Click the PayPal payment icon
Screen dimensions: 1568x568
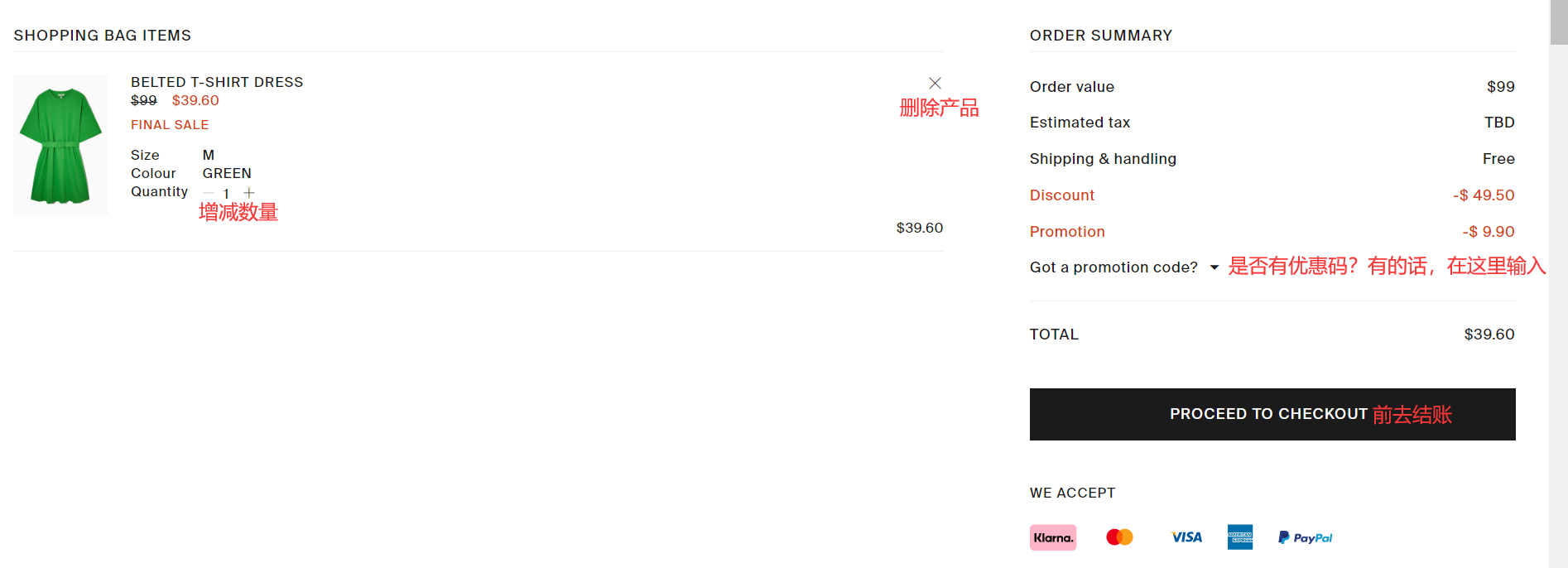(1305, 537)
